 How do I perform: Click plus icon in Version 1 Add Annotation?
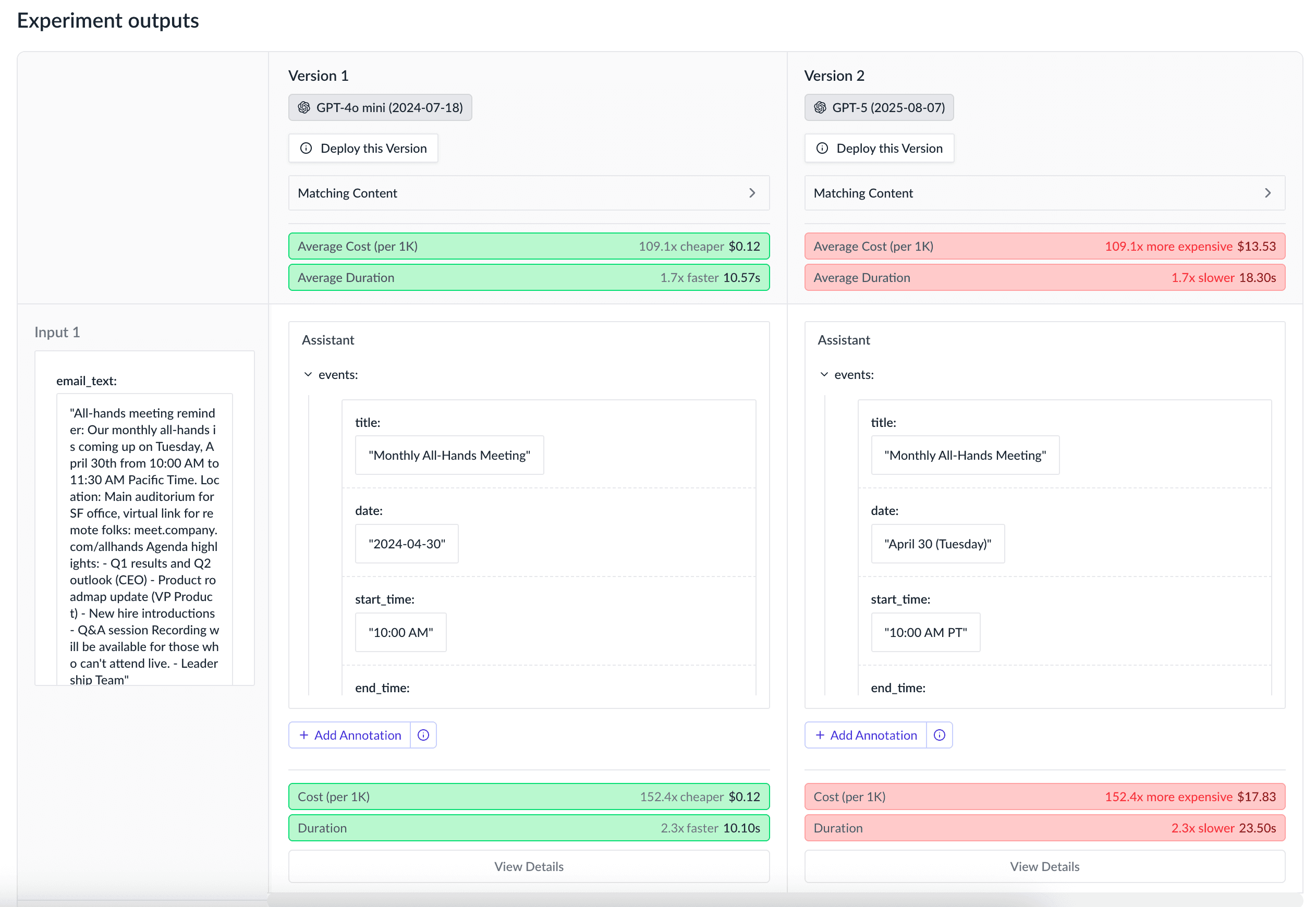[x=303, y=736]
